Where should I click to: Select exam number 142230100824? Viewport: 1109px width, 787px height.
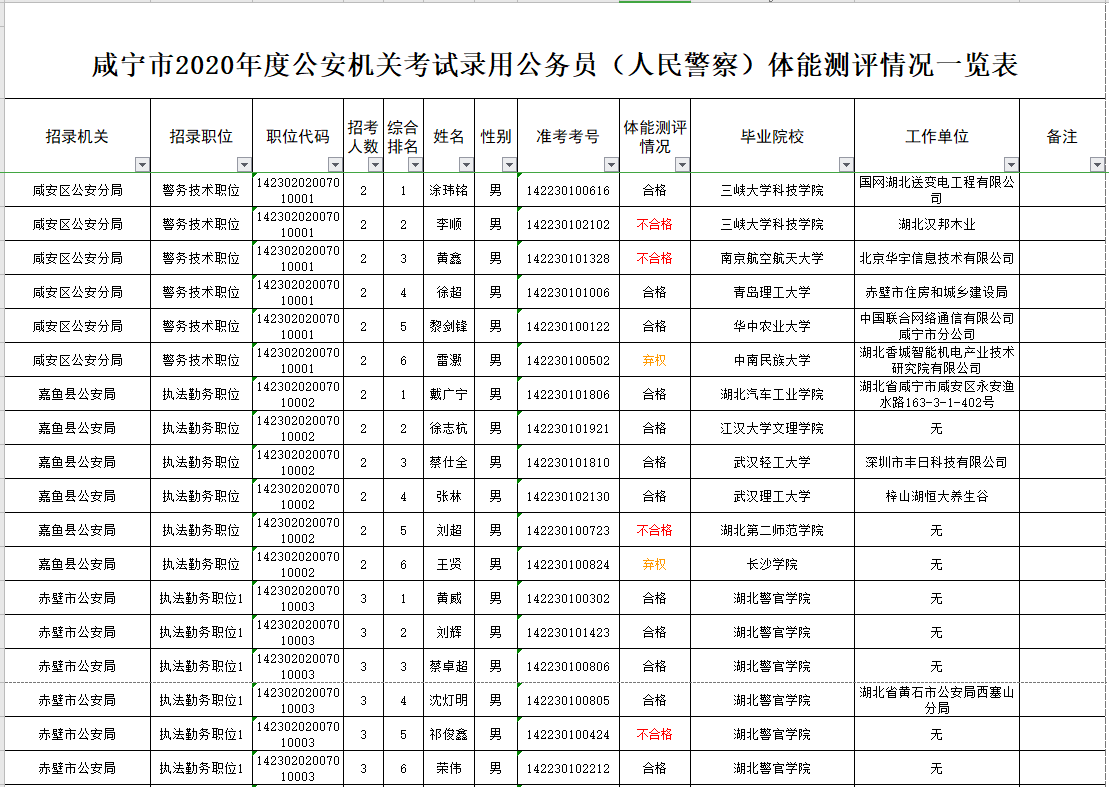(569, 564)
